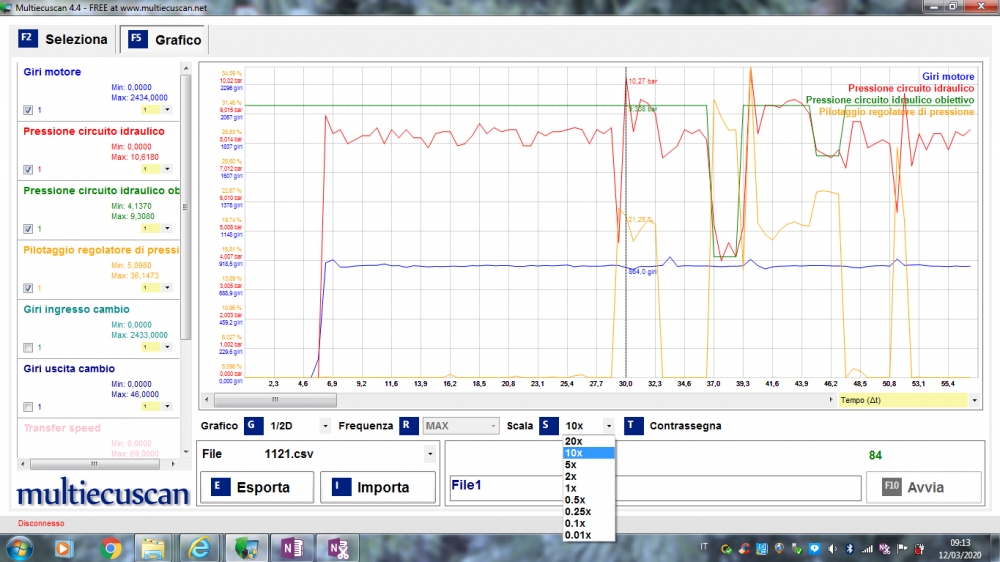Click the Windows Start button
The image size is (1000, 562).
(19, 547)
